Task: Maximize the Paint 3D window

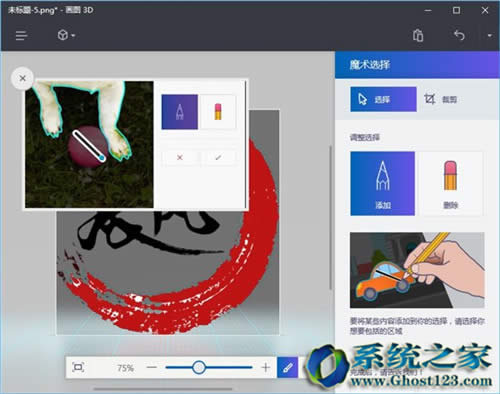Action: click(456, 10)
